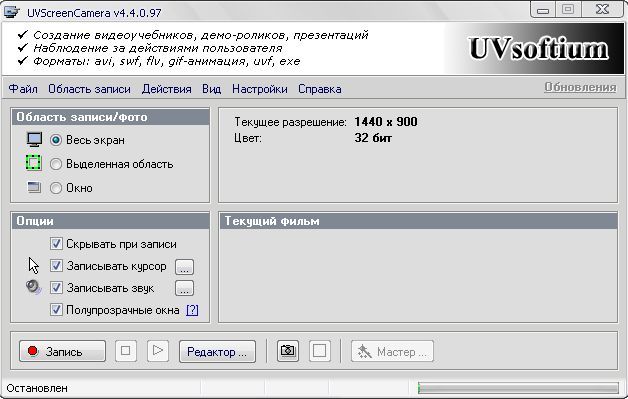This screenshot has height=399, width=628.
Task: Close the UVScreenCamera window
Action: (602, 10)
